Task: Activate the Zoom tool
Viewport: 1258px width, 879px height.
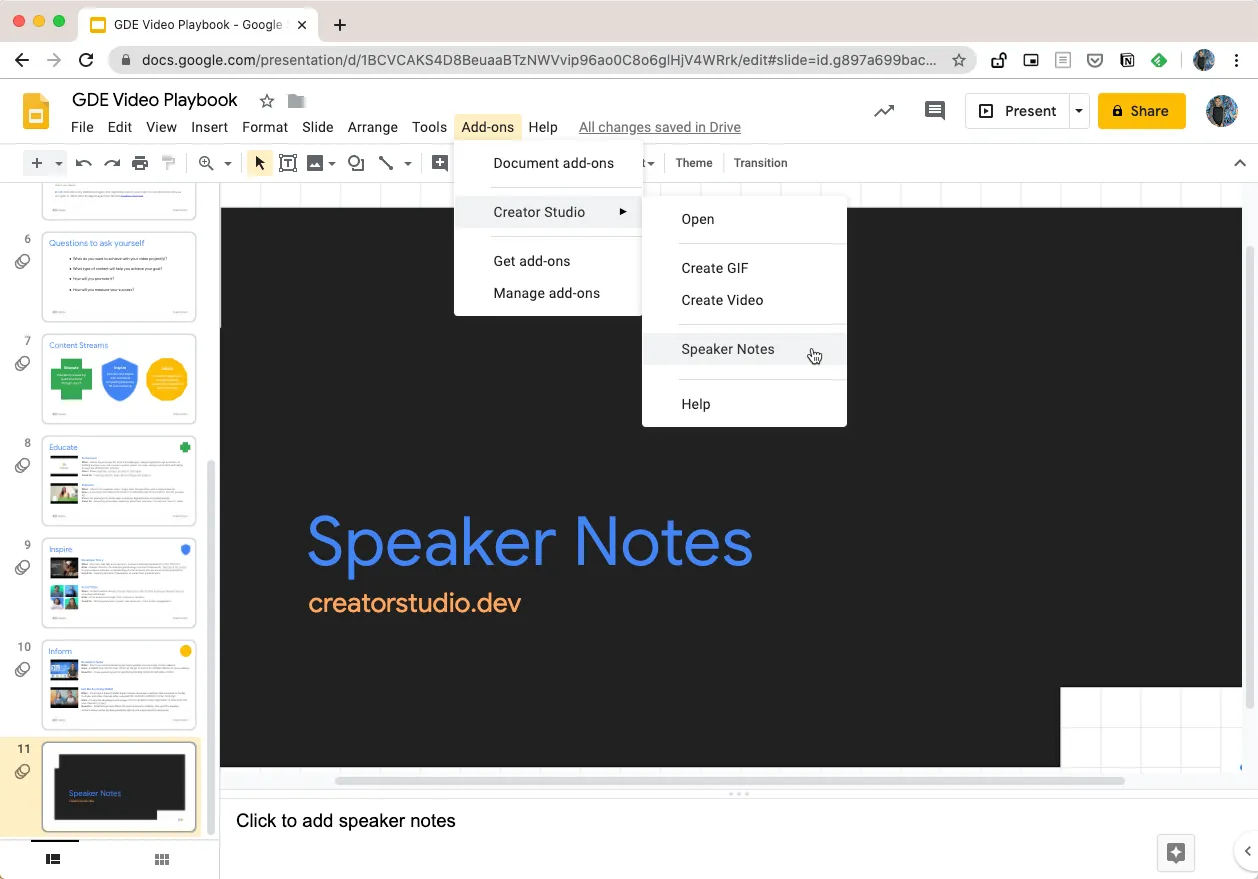Action: (204, 162)
